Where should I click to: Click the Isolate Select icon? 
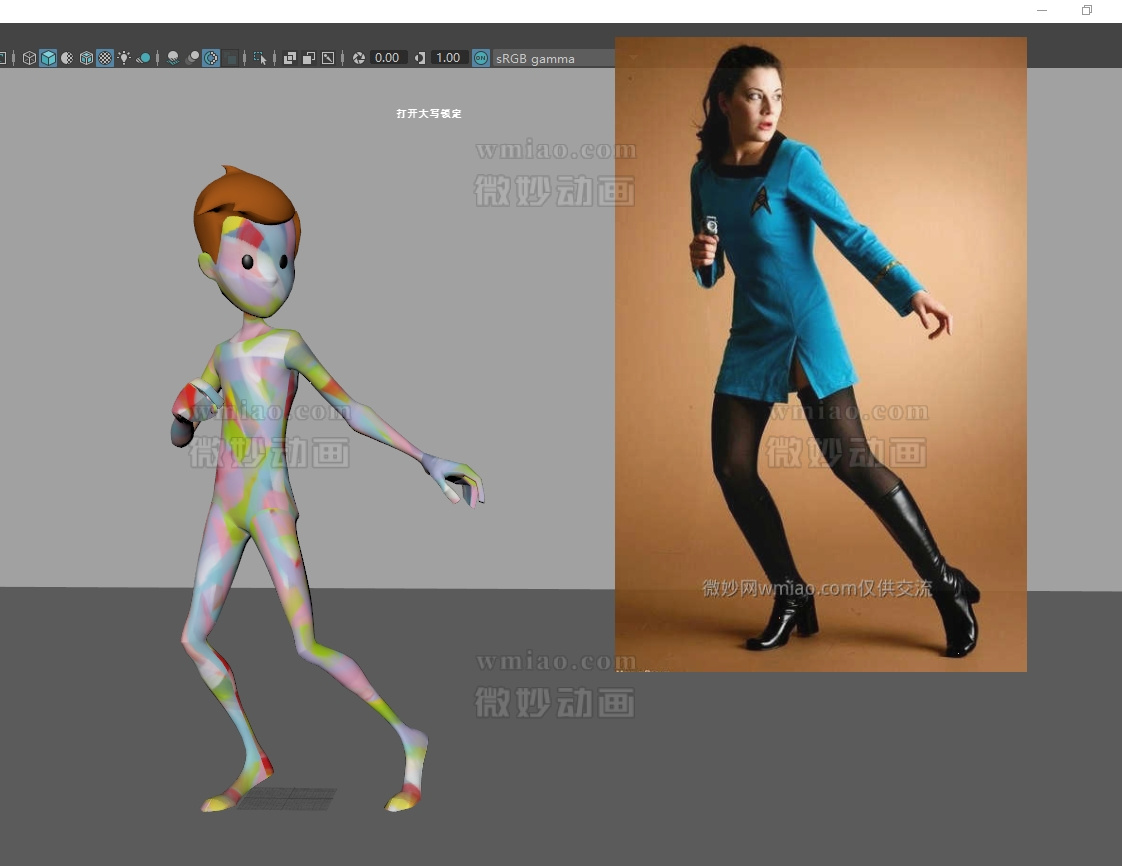pos(260,58)
